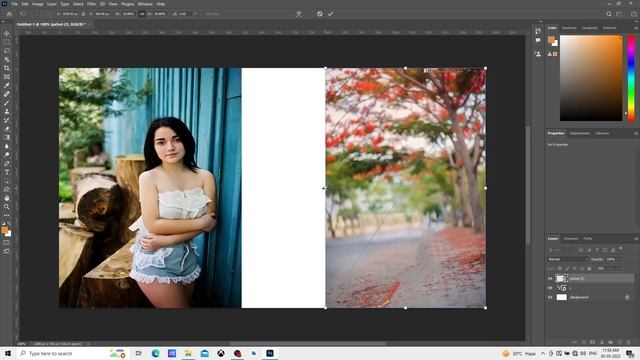Select the Frame tool
The image size is (640, 360).
click(x=7, y=77)
